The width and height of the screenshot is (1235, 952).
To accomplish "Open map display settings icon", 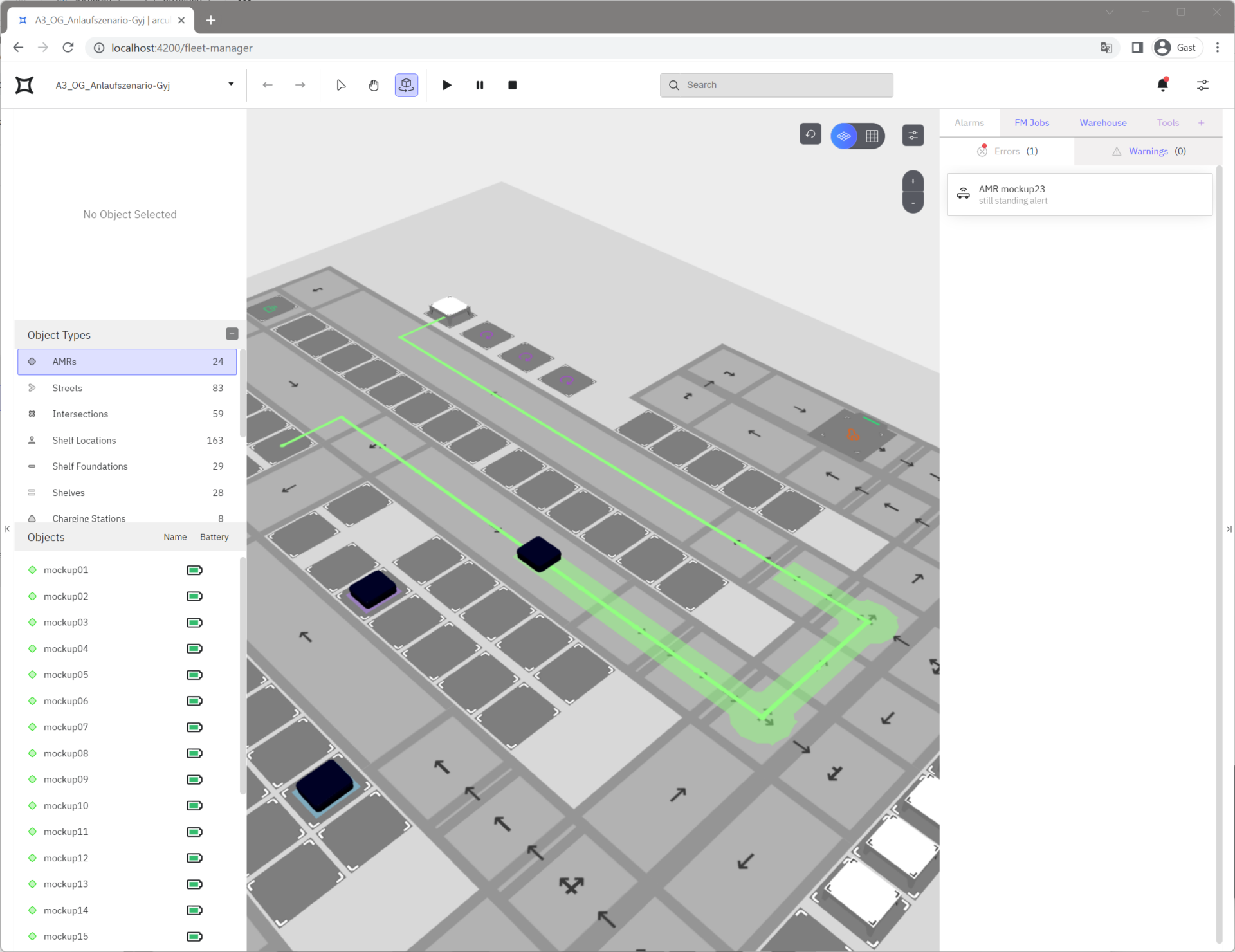I will [913, 135].
